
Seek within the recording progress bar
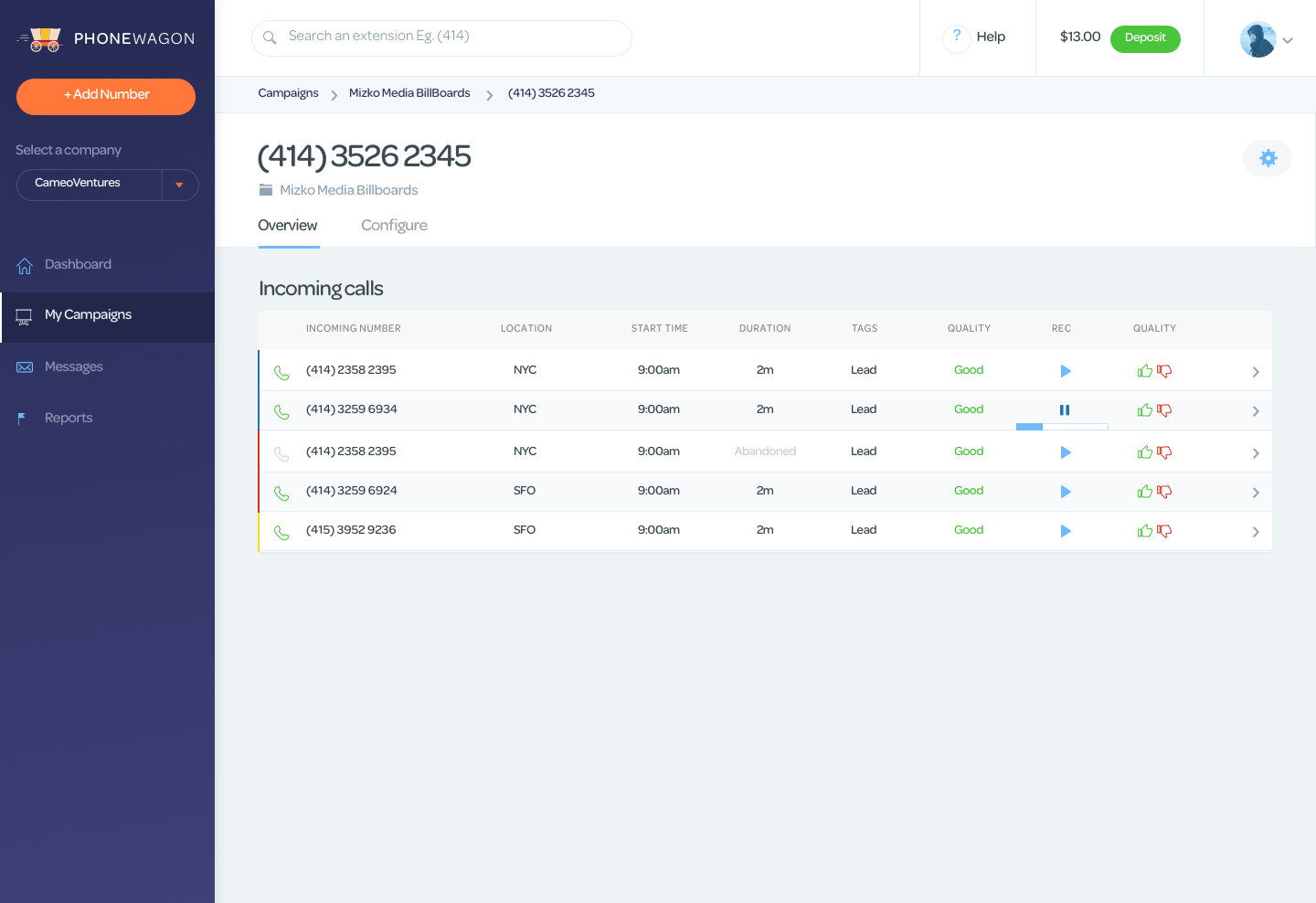point(1062,427)
